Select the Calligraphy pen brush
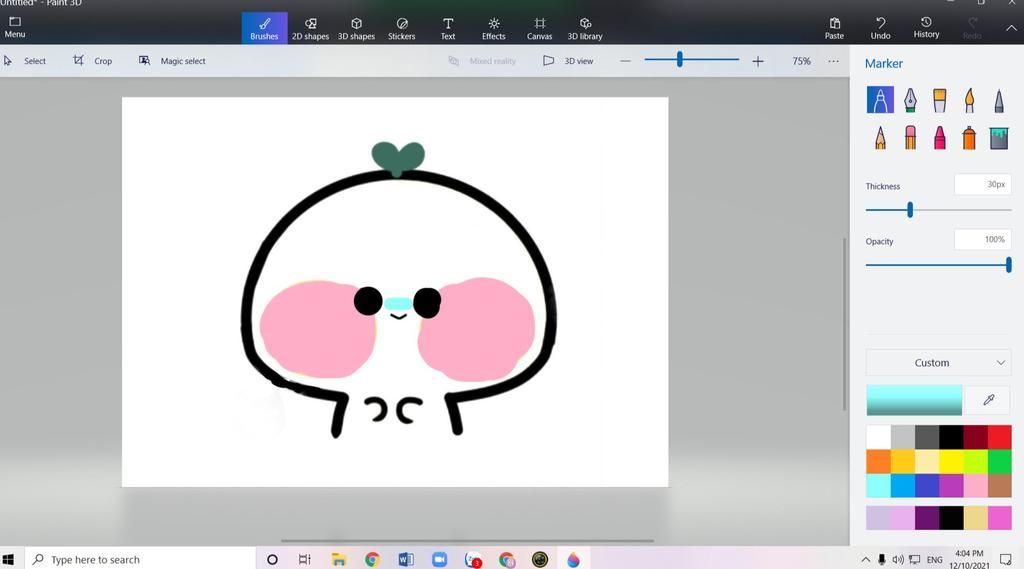The height and width of the screenshot is (569, 1024). pyautogui.click(x=910, y=100)
